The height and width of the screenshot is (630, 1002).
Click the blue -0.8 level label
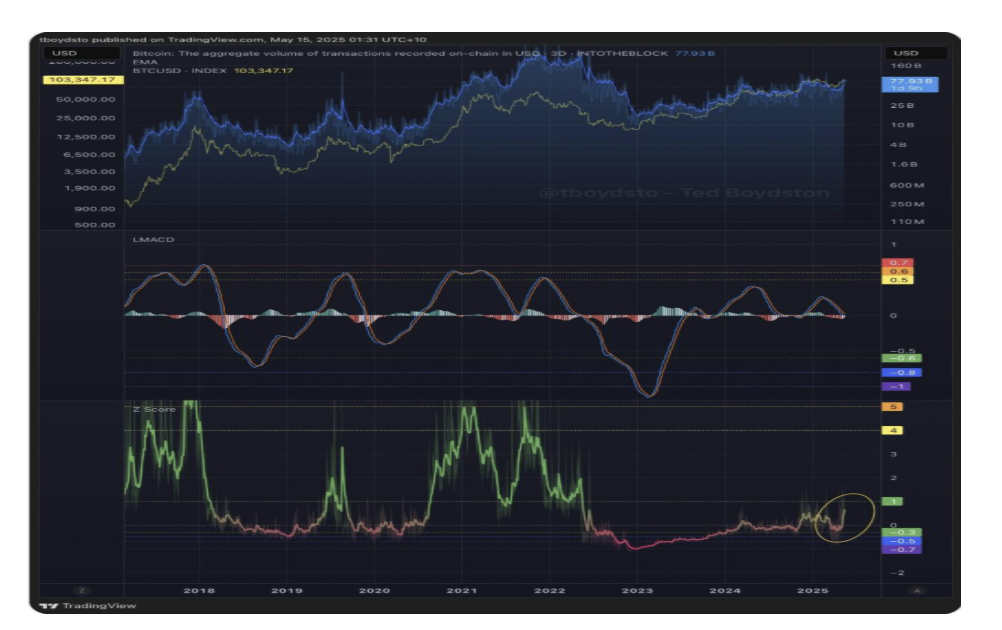pos(902,373)
